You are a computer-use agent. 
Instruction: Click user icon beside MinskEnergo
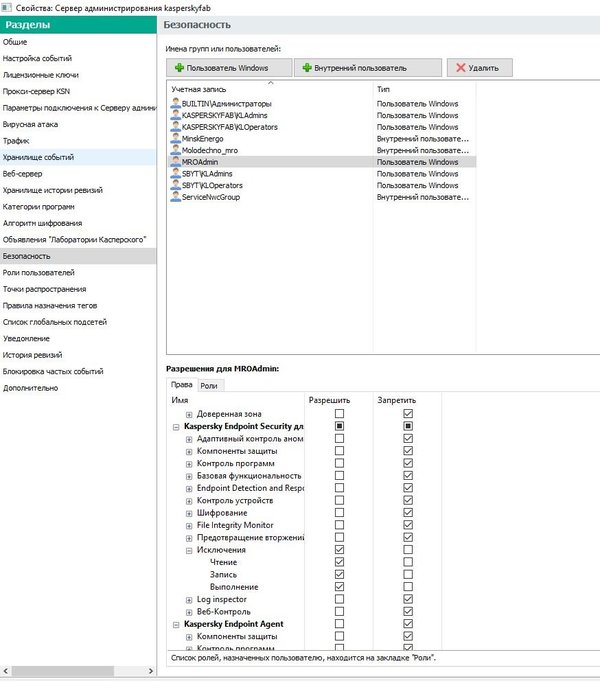coord(176,138)
